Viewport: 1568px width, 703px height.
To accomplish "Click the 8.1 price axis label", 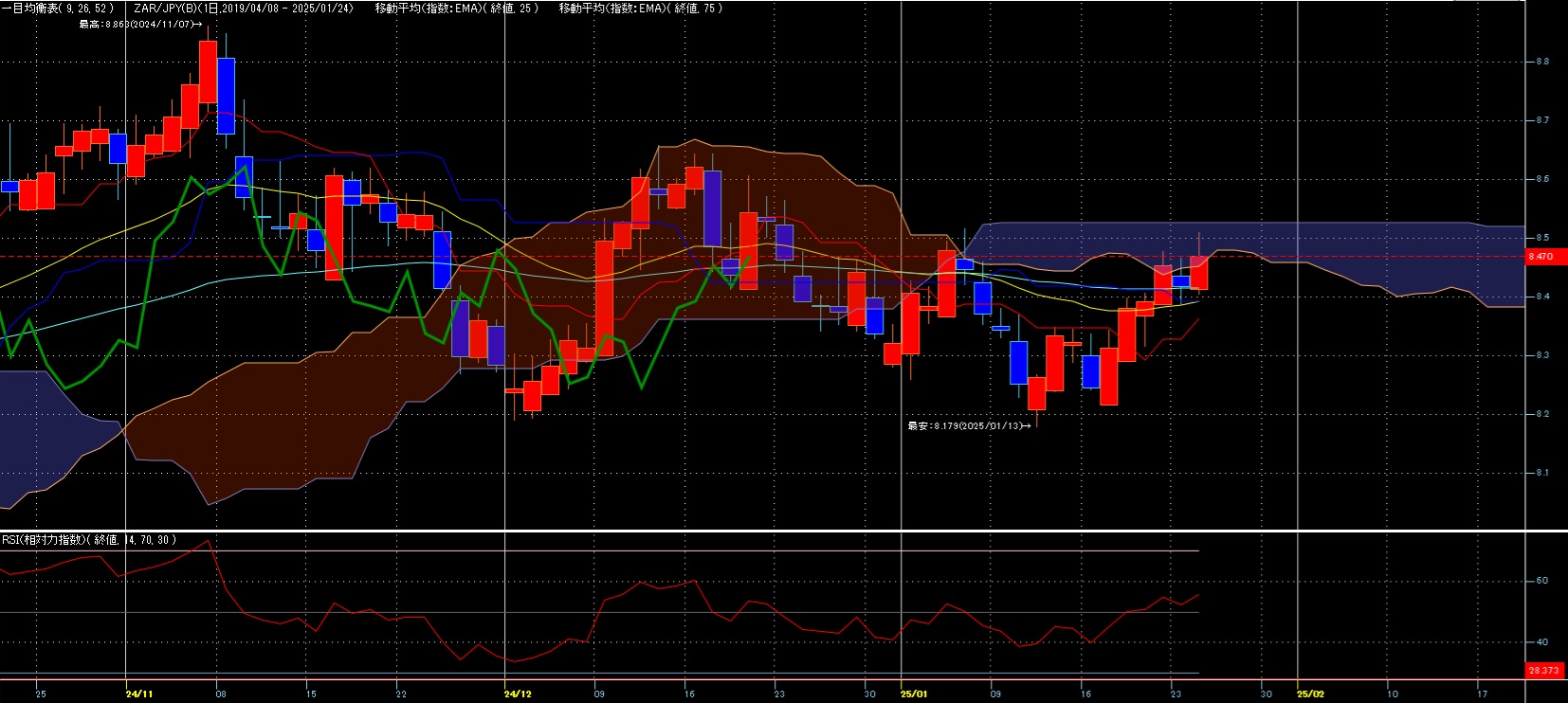I will 1542,473.
